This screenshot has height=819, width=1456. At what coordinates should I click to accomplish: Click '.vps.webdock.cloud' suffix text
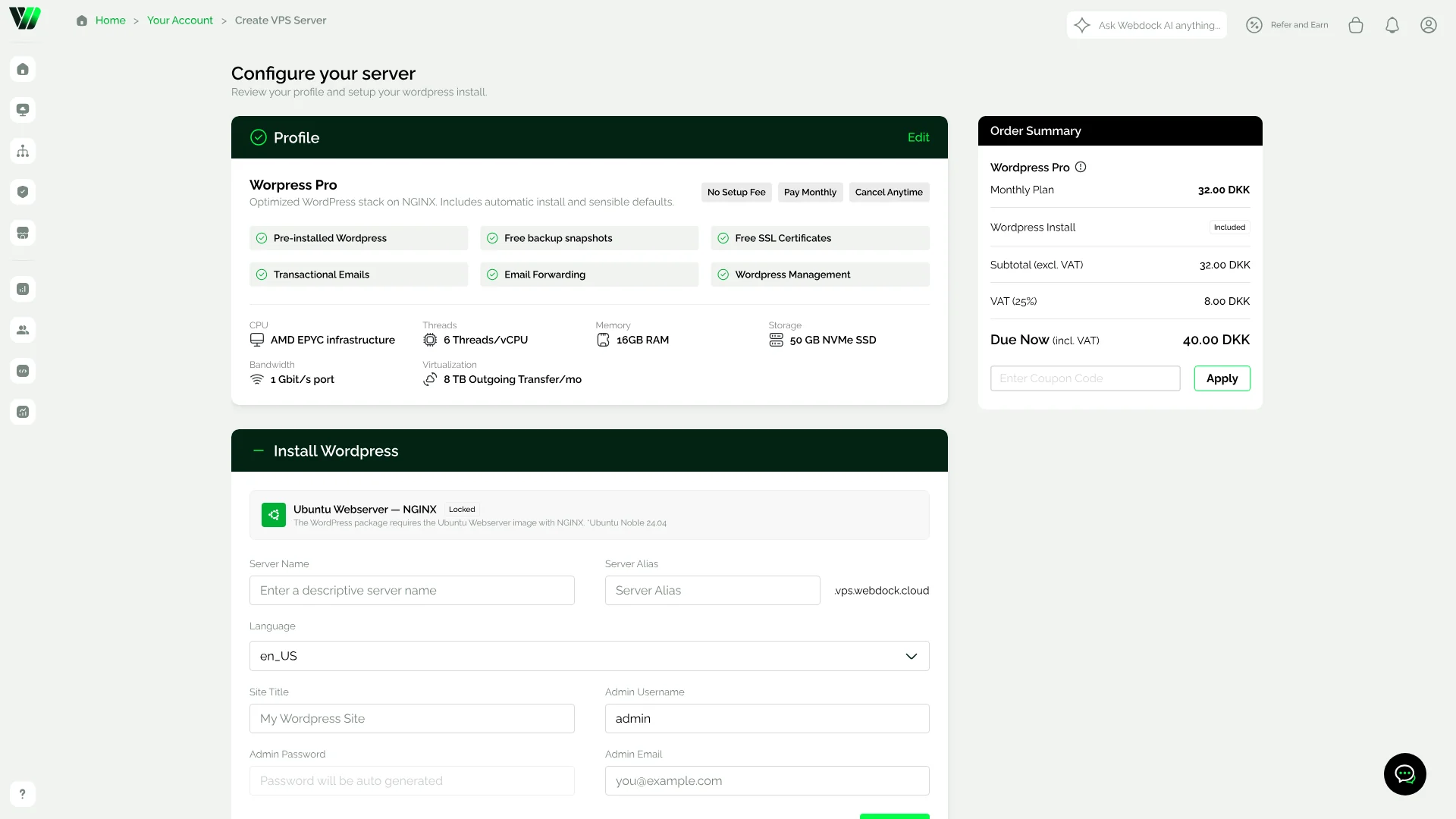[882, 591]
